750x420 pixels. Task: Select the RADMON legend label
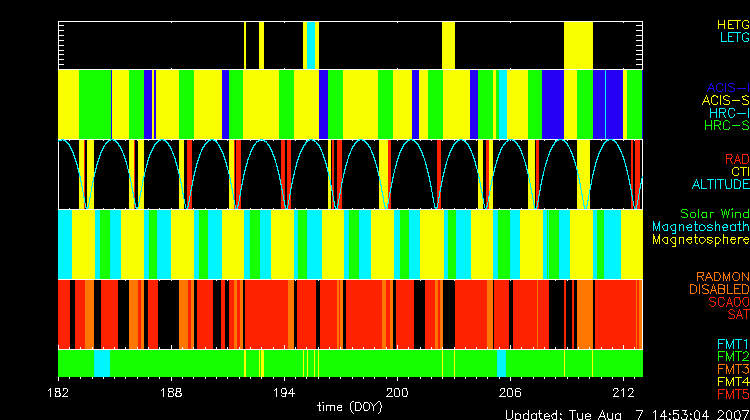point(723,276)
